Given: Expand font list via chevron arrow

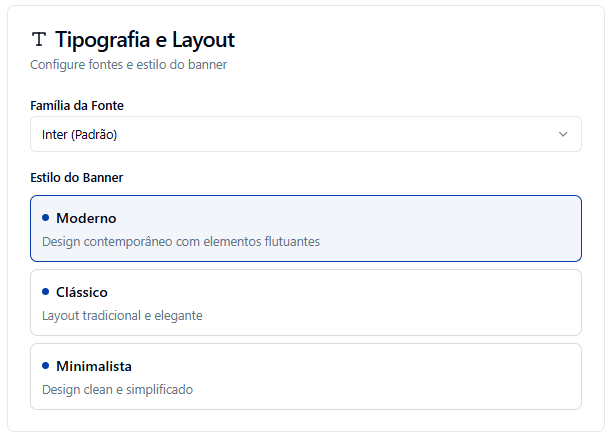Looking at the screenshot, I should tap(563, 134).
